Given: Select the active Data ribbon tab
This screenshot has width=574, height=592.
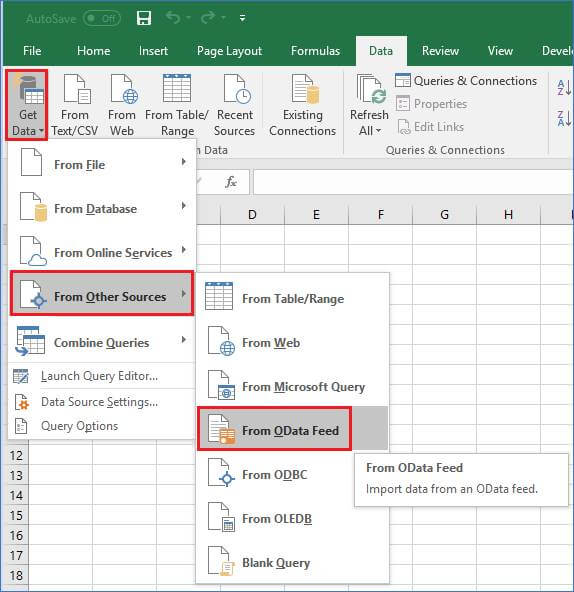Looking at the screenshot, I should (381, 51).
